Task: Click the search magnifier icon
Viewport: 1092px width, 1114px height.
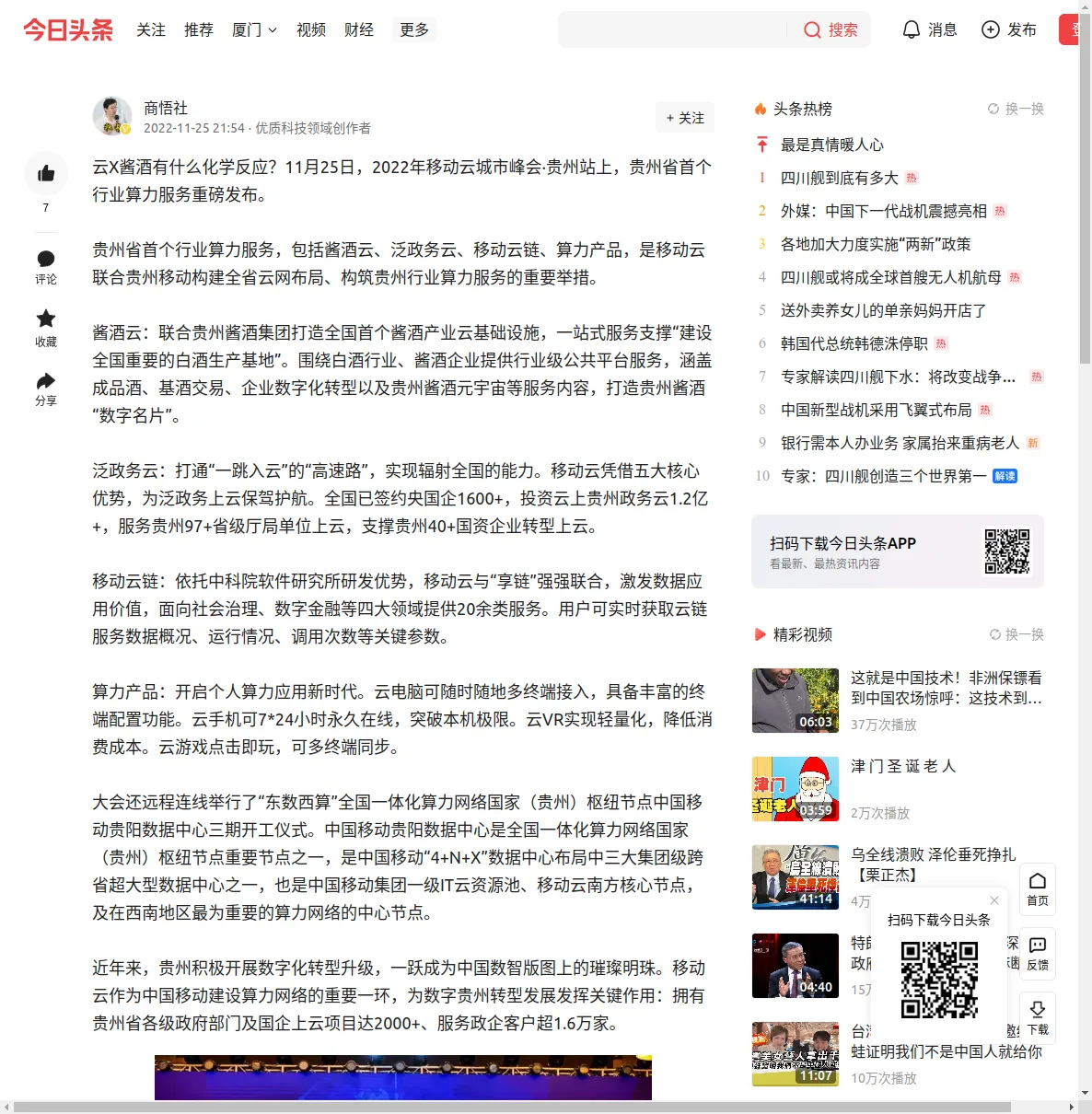Action: click(x=812, y=29)
